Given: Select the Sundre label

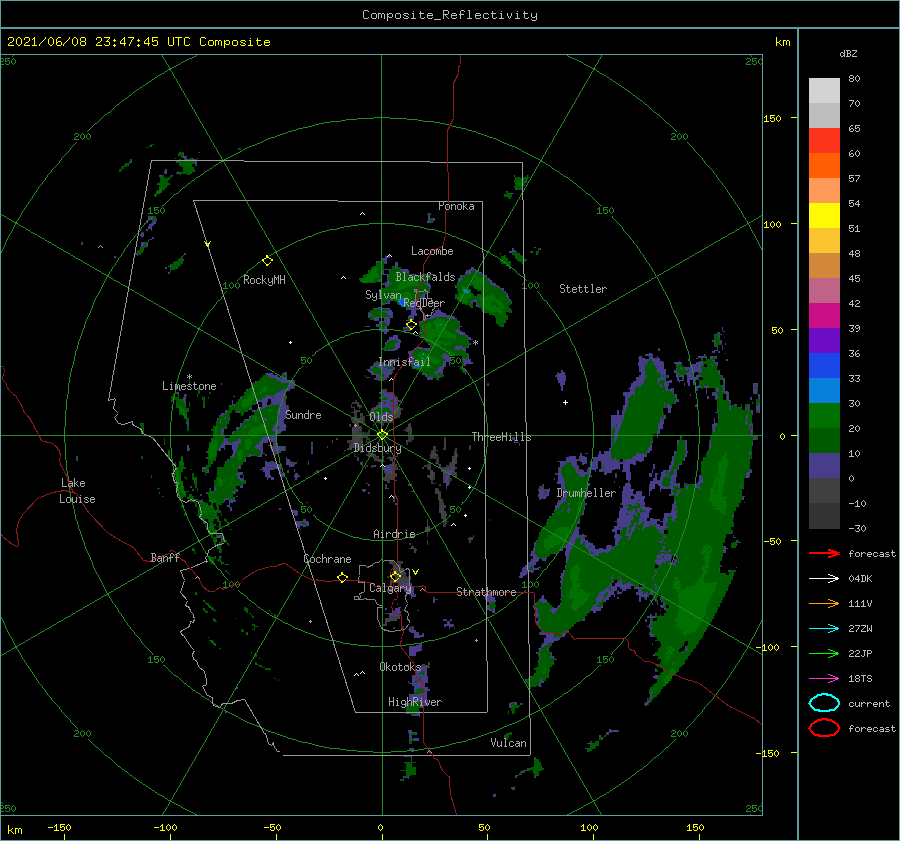Looking at the screenshot, I should (303, 414).
